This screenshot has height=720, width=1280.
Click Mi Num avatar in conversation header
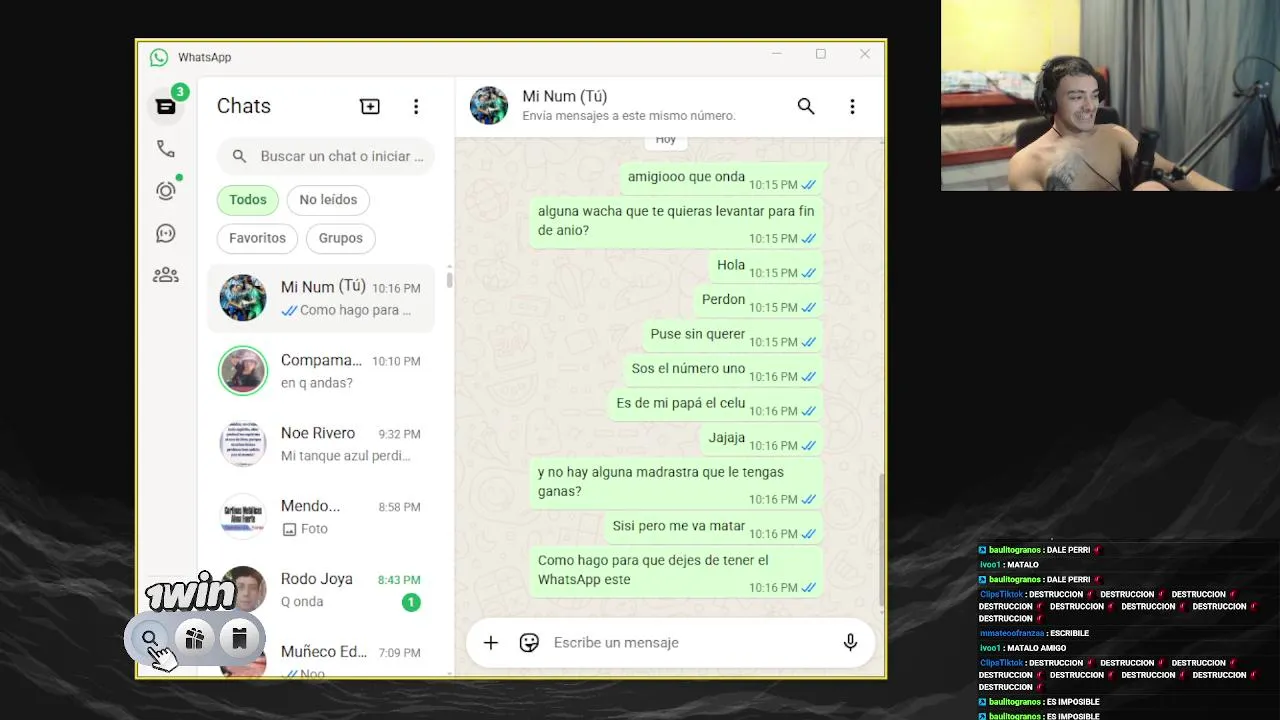click(489, 106)
